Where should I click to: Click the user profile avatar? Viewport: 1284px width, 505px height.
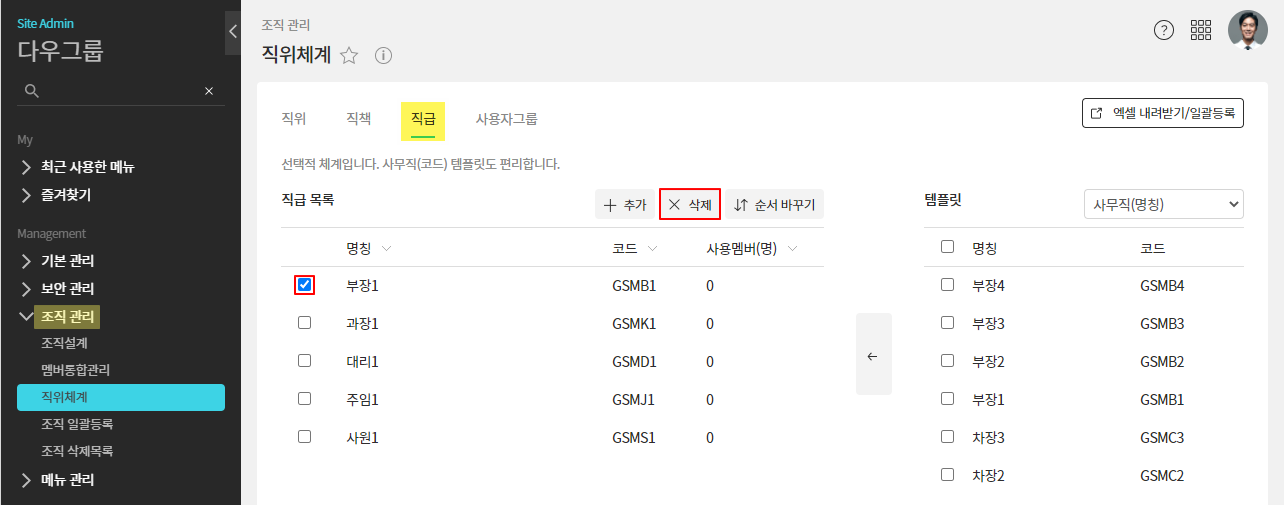(1247, 30)
